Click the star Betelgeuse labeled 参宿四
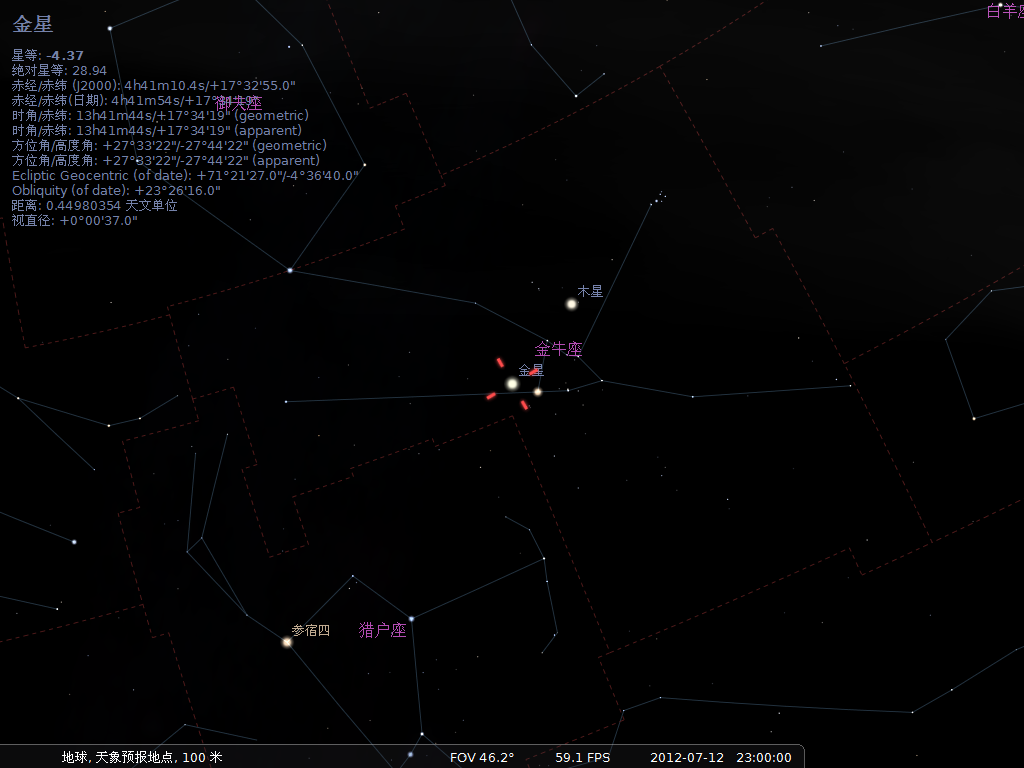Image resolution: width=1024 pixels, height=768 pixels. point(287,642)
